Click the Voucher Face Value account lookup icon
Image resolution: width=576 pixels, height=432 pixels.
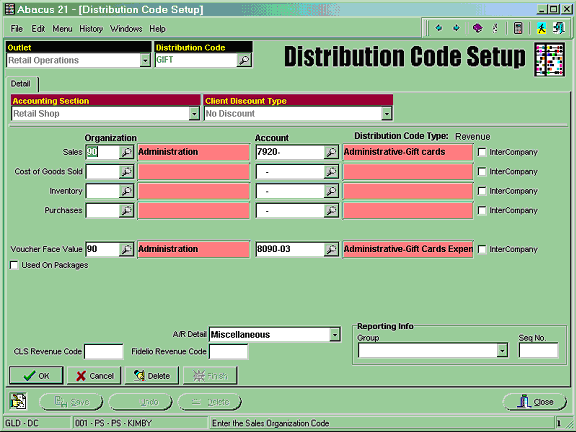(331, 249)
